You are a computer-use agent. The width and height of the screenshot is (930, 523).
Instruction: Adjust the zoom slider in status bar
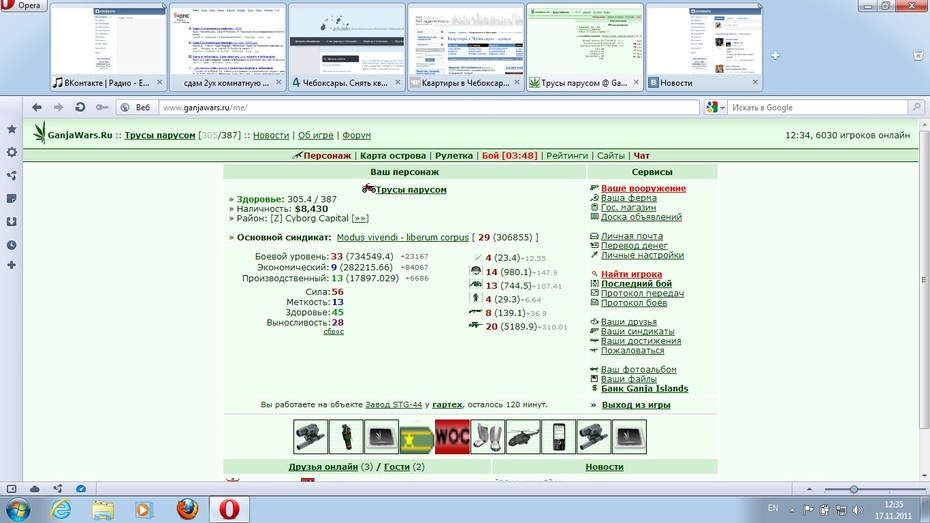853,489
